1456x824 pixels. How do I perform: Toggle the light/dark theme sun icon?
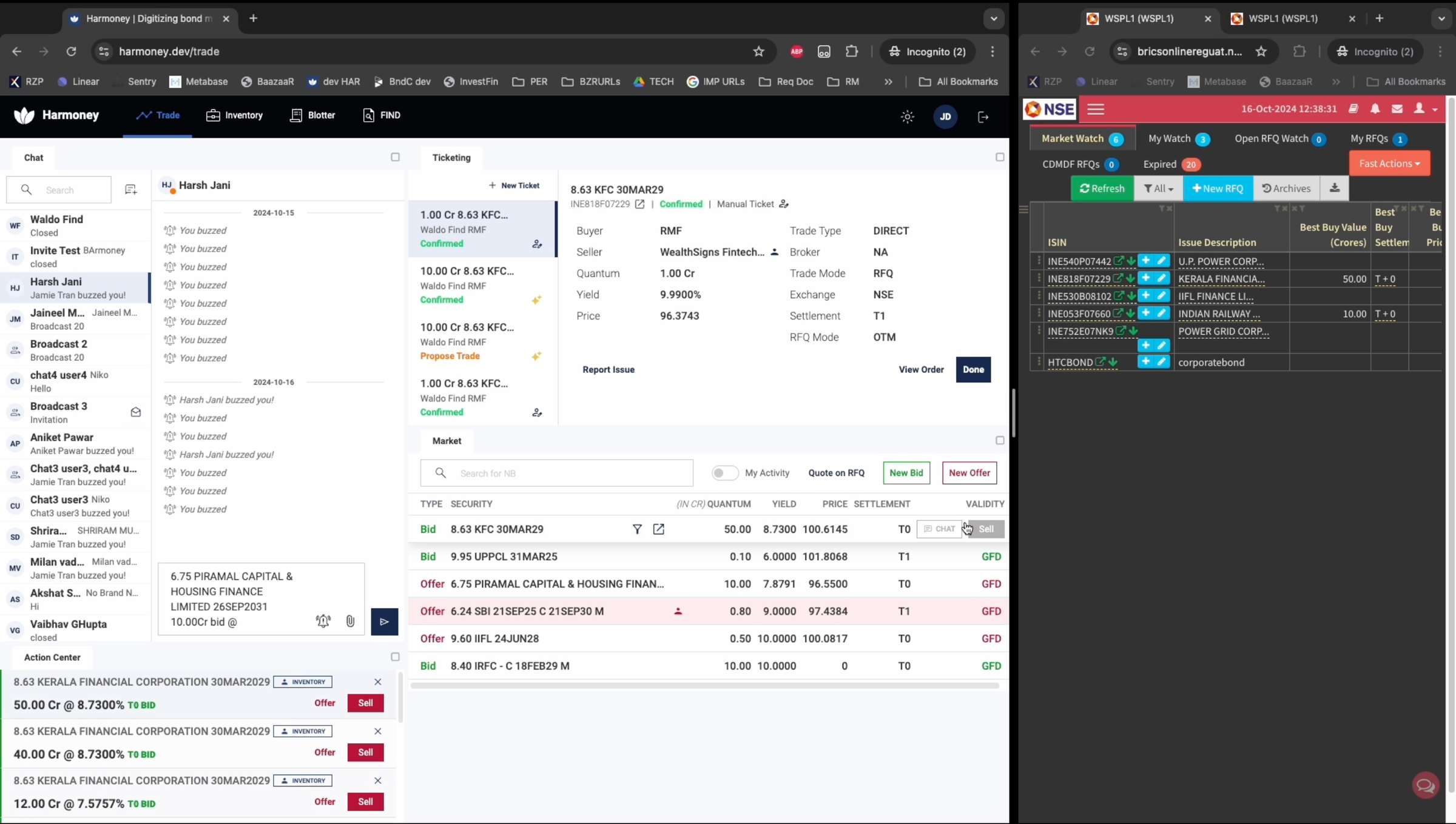(x=907, y=116)
